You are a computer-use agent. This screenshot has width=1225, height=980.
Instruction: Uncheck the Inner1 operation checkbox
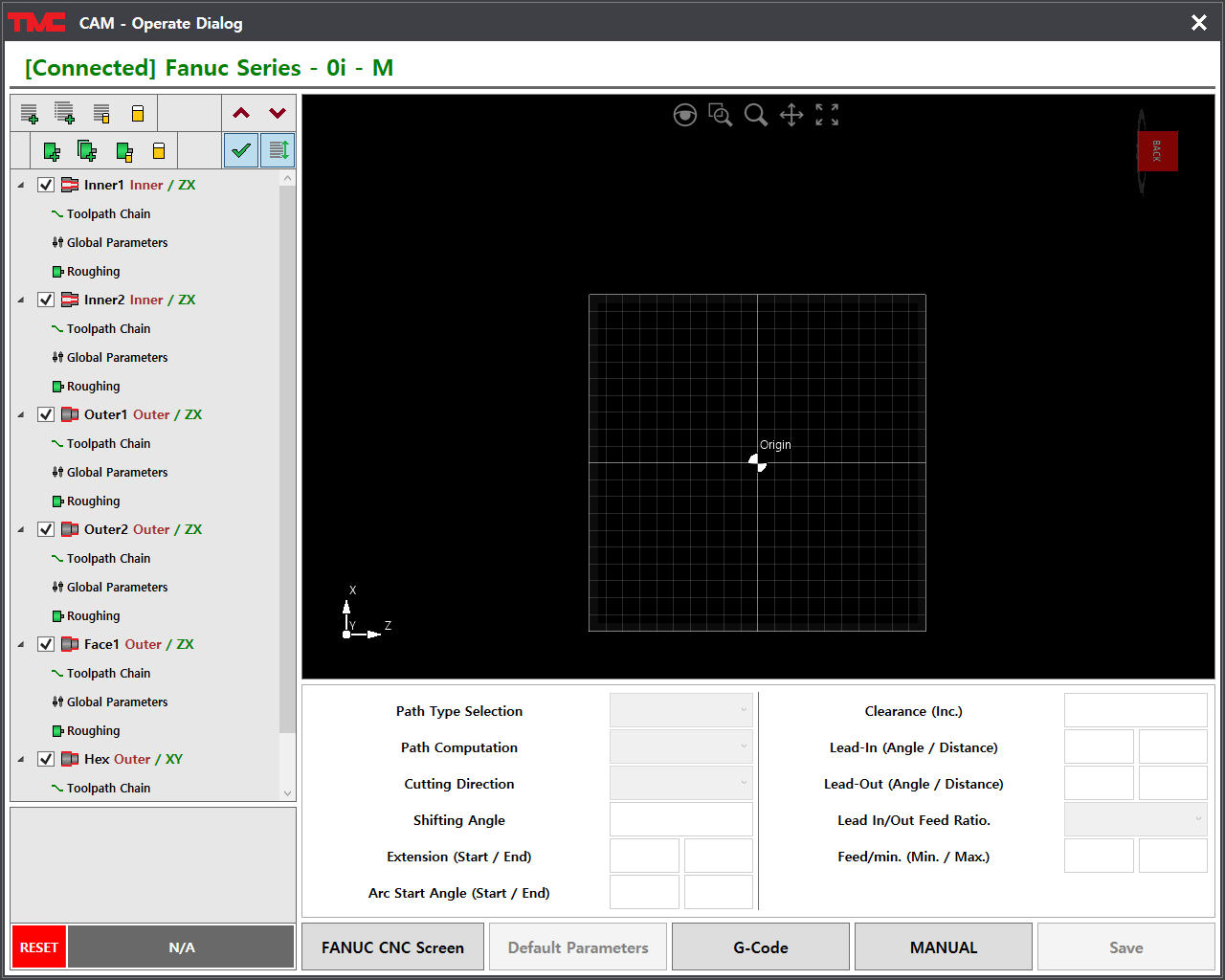tap(46, 185)
